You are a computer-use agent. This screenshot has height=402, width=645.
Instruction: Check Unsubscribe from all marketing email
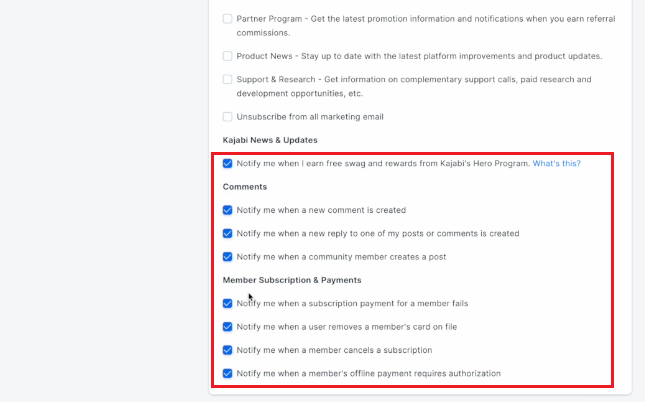(x=227, y=117)
